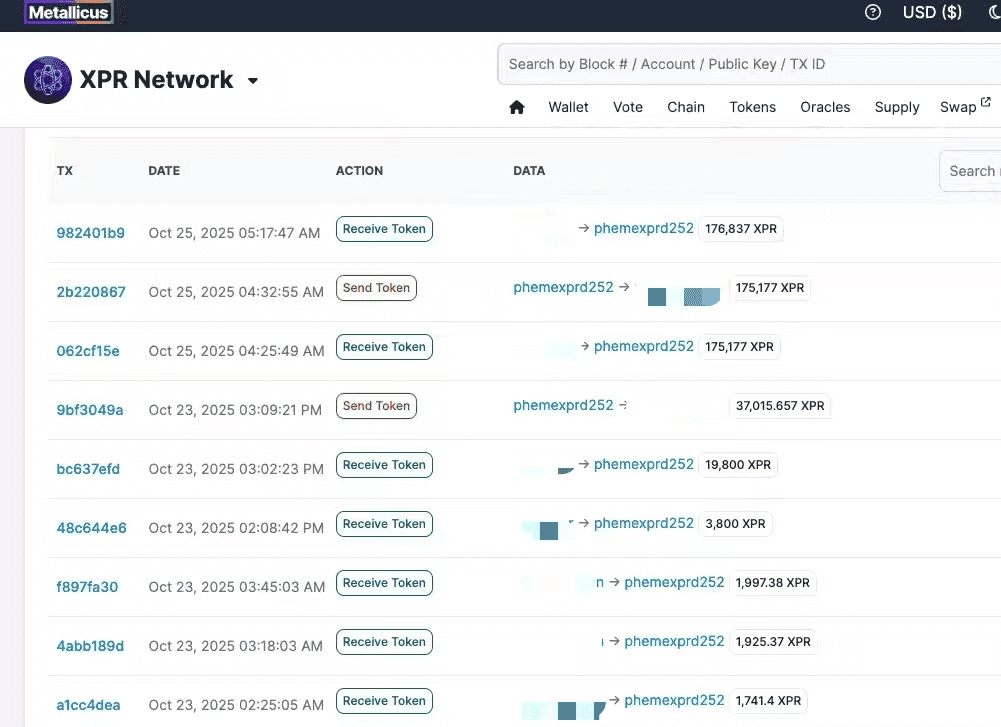This screenshot has width=1001, height=727.
Task: Click the XPR Network atom logo
Action: (47, 80)
